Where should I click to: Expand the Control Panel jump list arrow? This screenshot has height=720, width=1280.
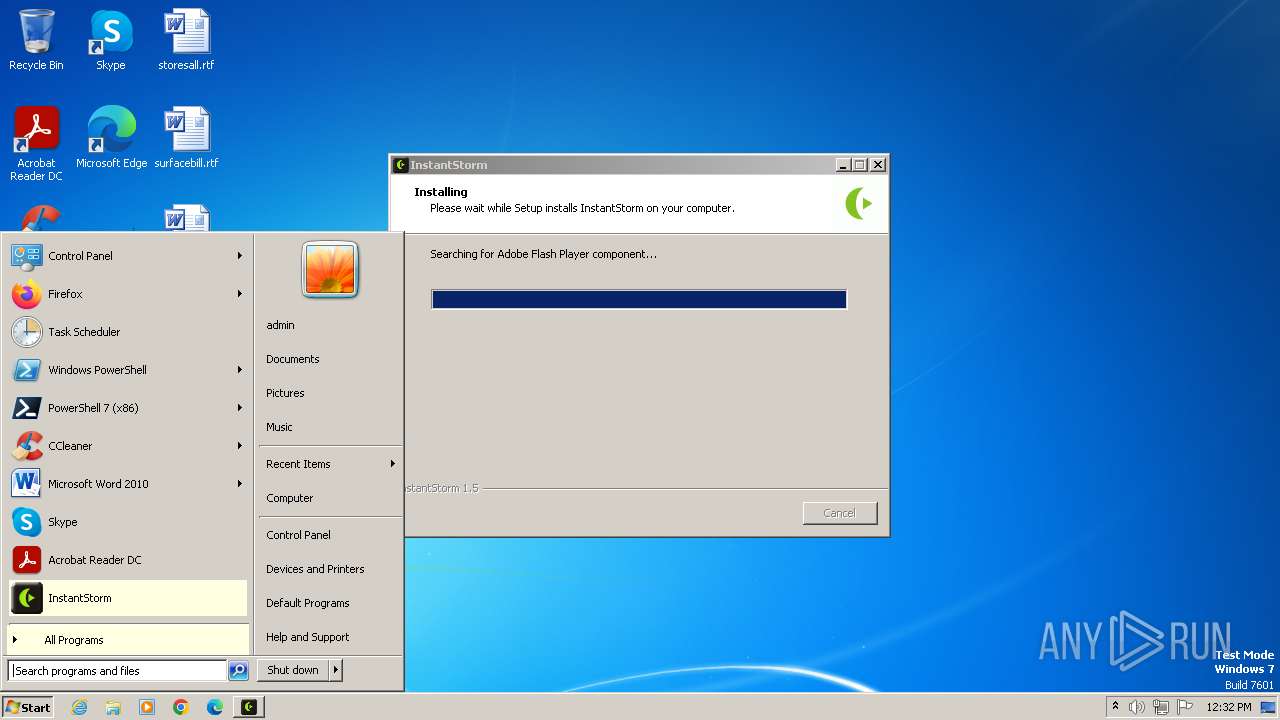[x=240, y=256]
